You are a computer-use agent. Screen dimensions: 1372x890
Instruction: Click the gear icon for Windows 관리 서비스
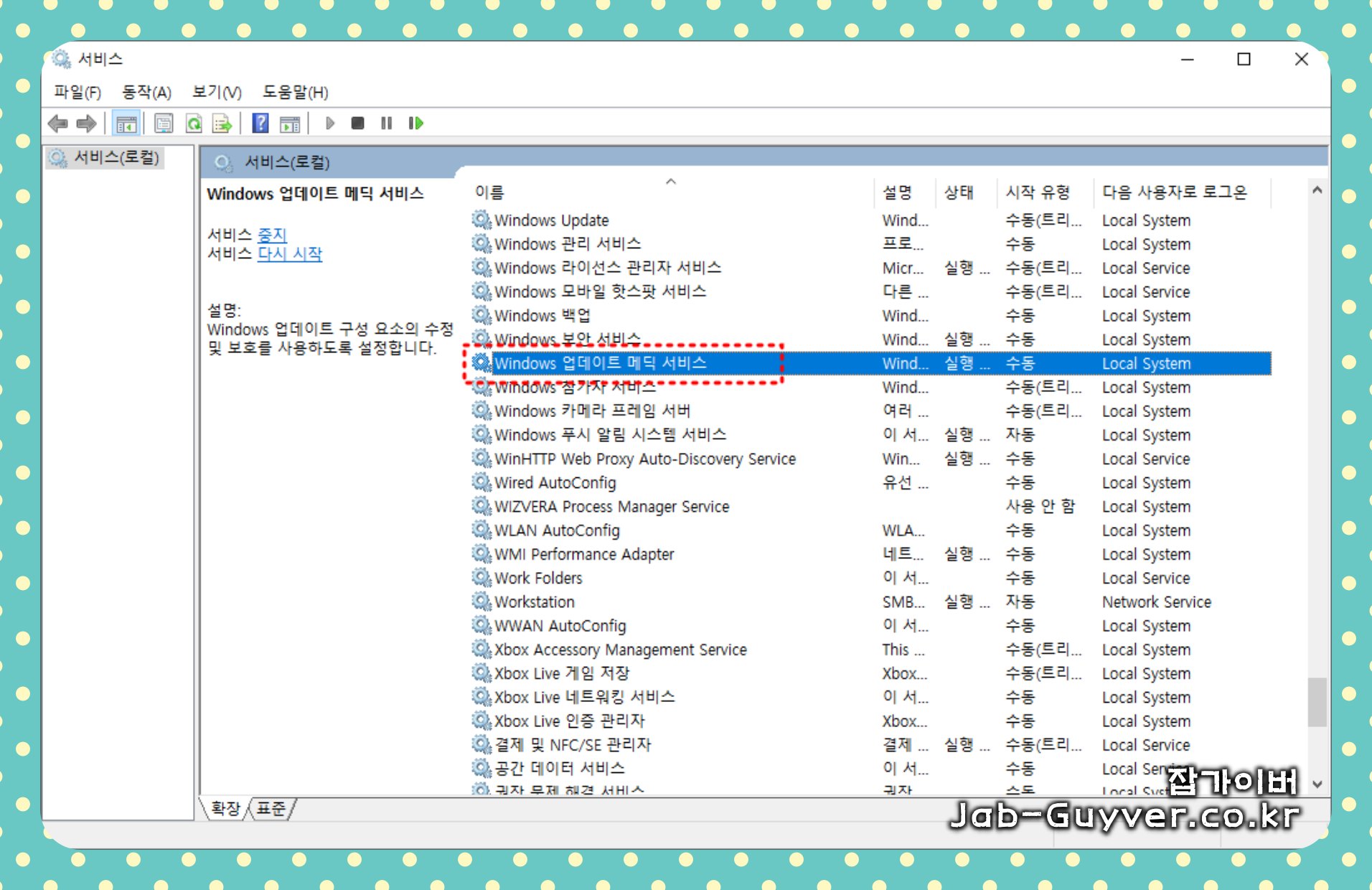click(x=481, y=243)
